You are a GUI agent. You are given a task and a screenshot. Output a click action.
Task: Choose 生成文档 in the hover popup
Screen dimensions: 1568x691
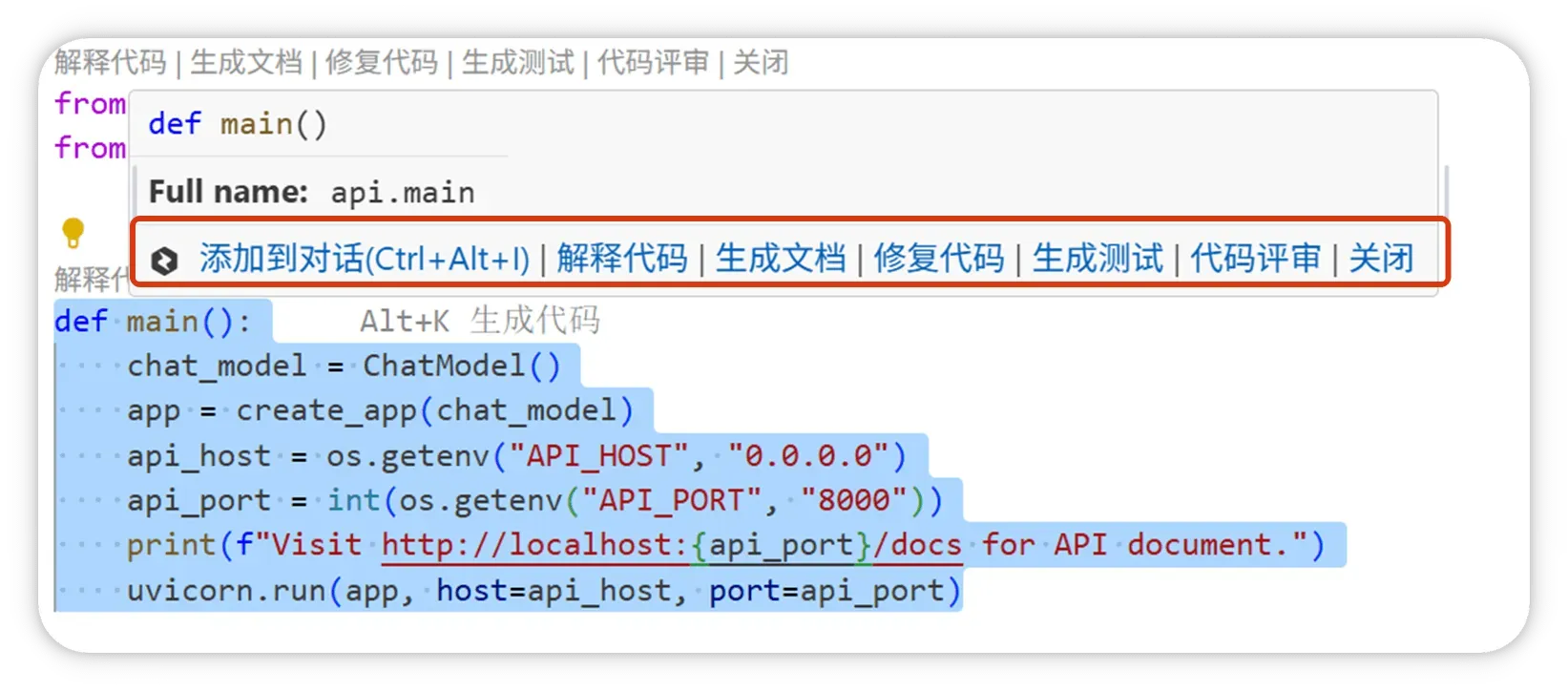[x=780, y=259]
